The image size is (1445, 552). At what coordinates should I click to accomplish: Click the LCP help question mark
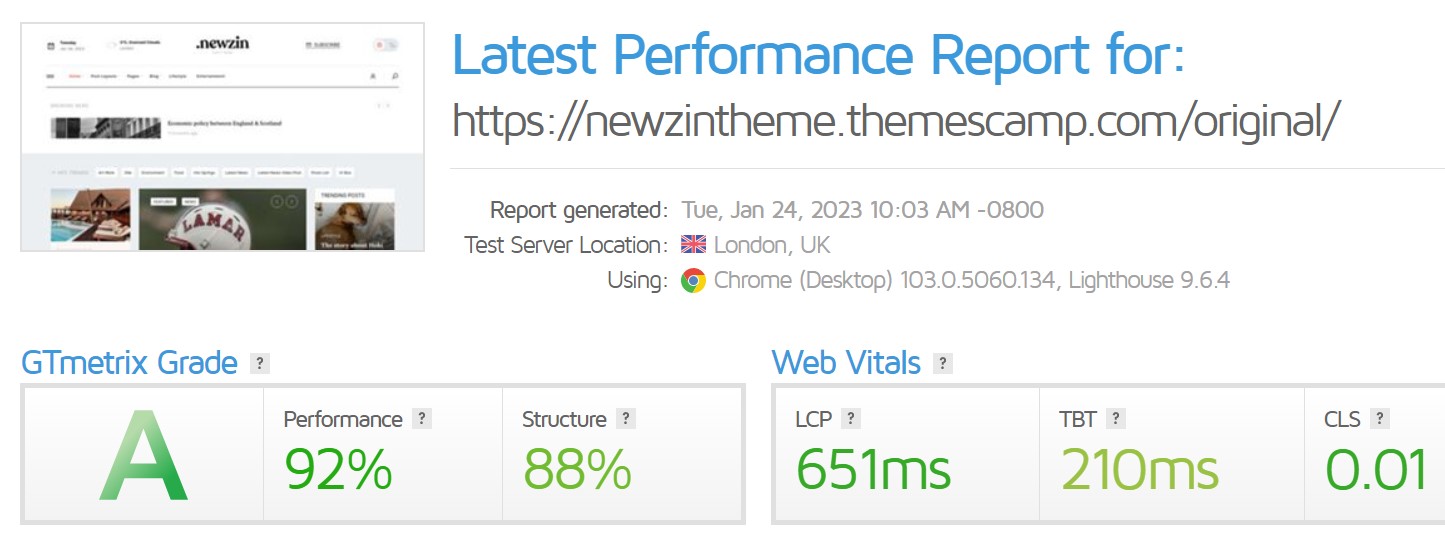[851, 419]
